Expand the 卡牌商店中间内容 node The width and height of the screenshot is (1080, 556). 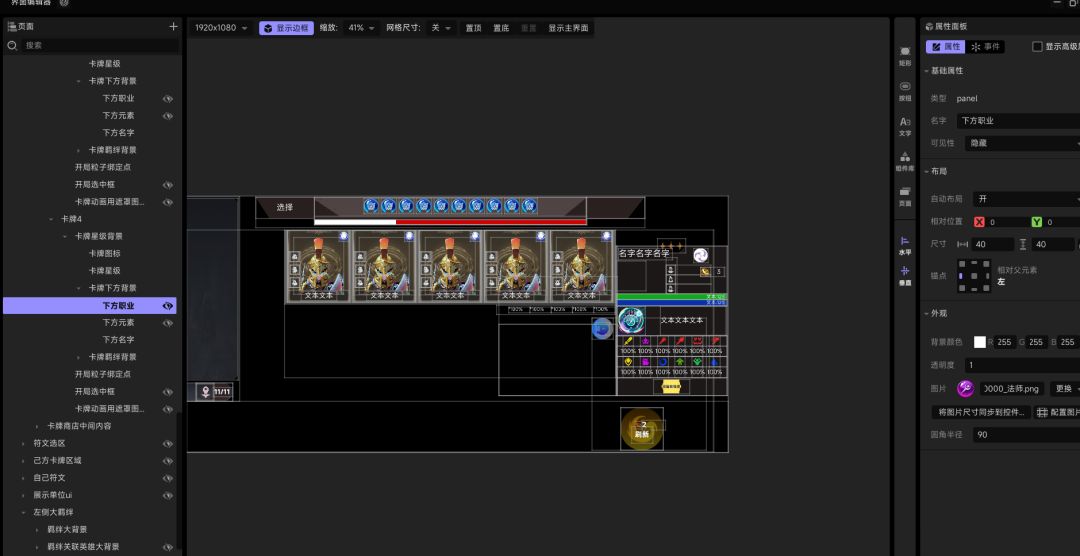coord(37,426)
